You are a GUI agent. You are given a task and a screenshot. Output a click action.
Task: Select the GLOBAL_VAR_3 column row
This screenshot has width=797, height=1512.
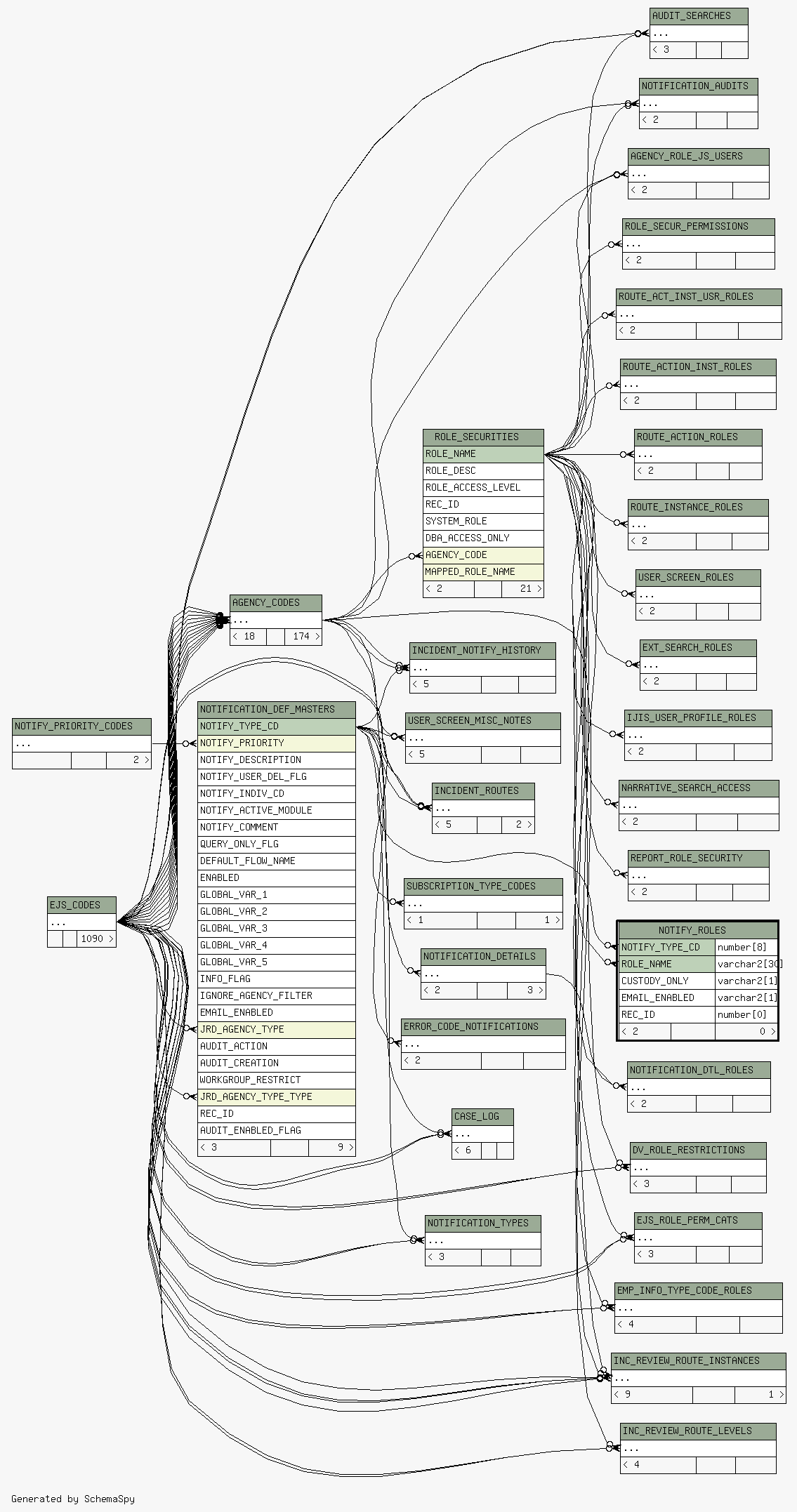[277, 929]
